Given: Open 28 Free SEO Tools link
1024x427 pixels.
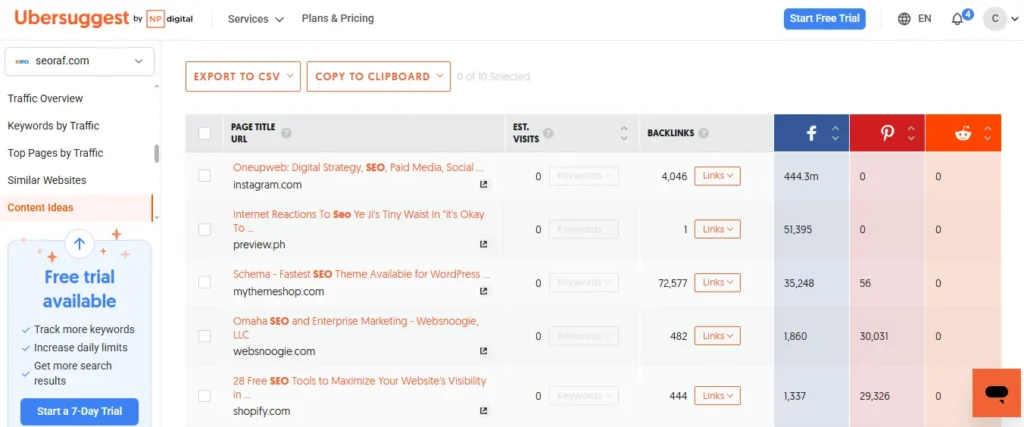Looking at the screenshot, I should point(359,388).
